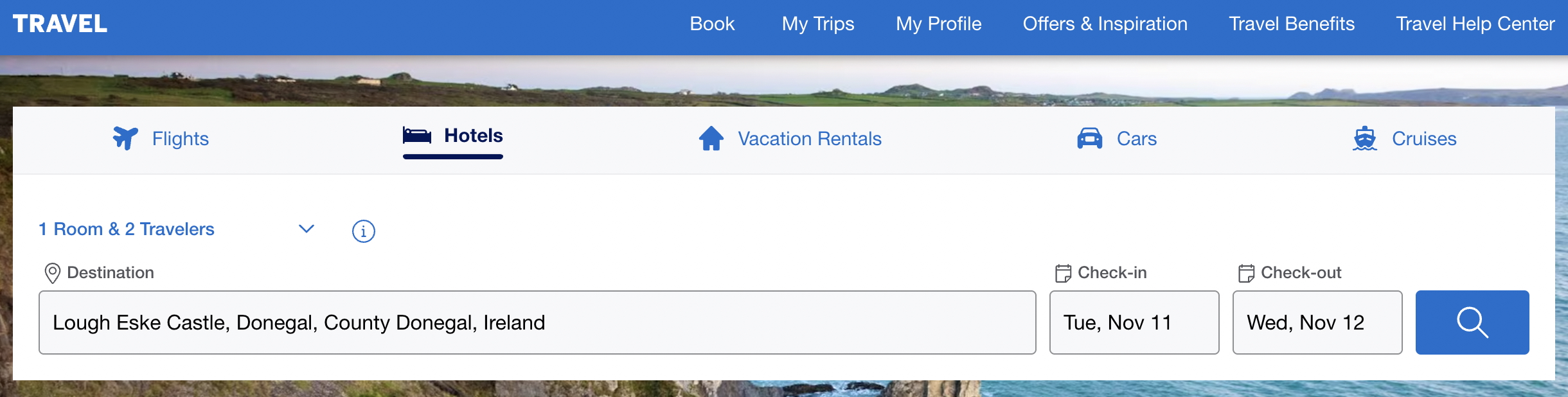This screenshot has width=1568, height=397.
Task: Open the Wed, Nov 12 check-out picker
Action: point(1317,322)
